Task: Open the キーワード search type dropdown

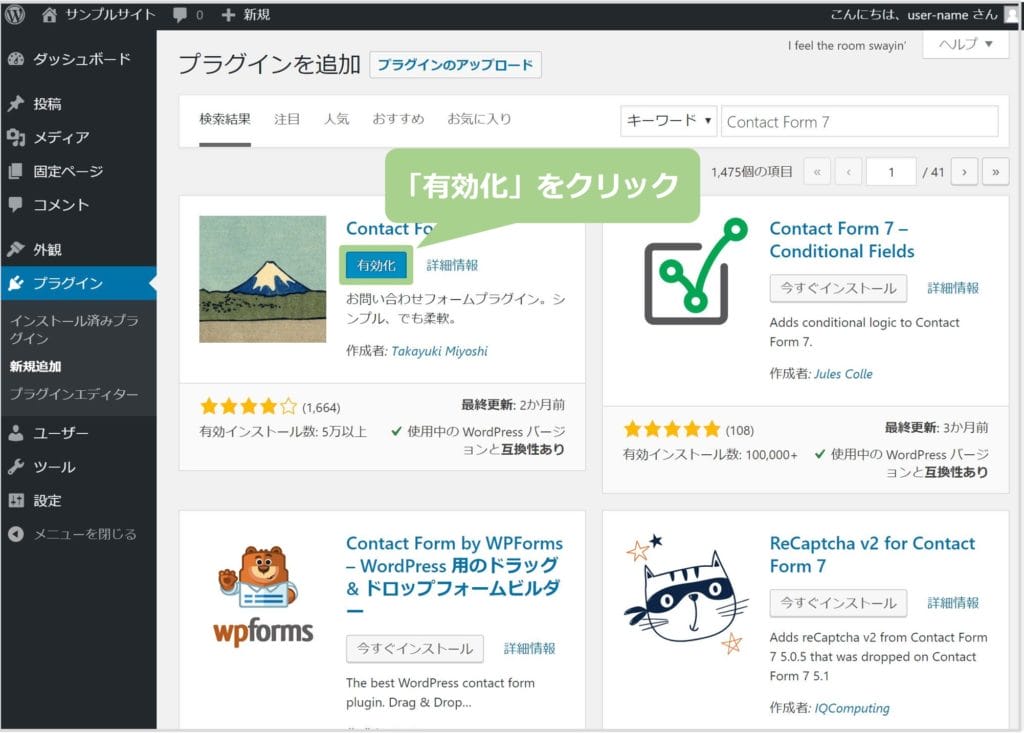Action: 668,121
